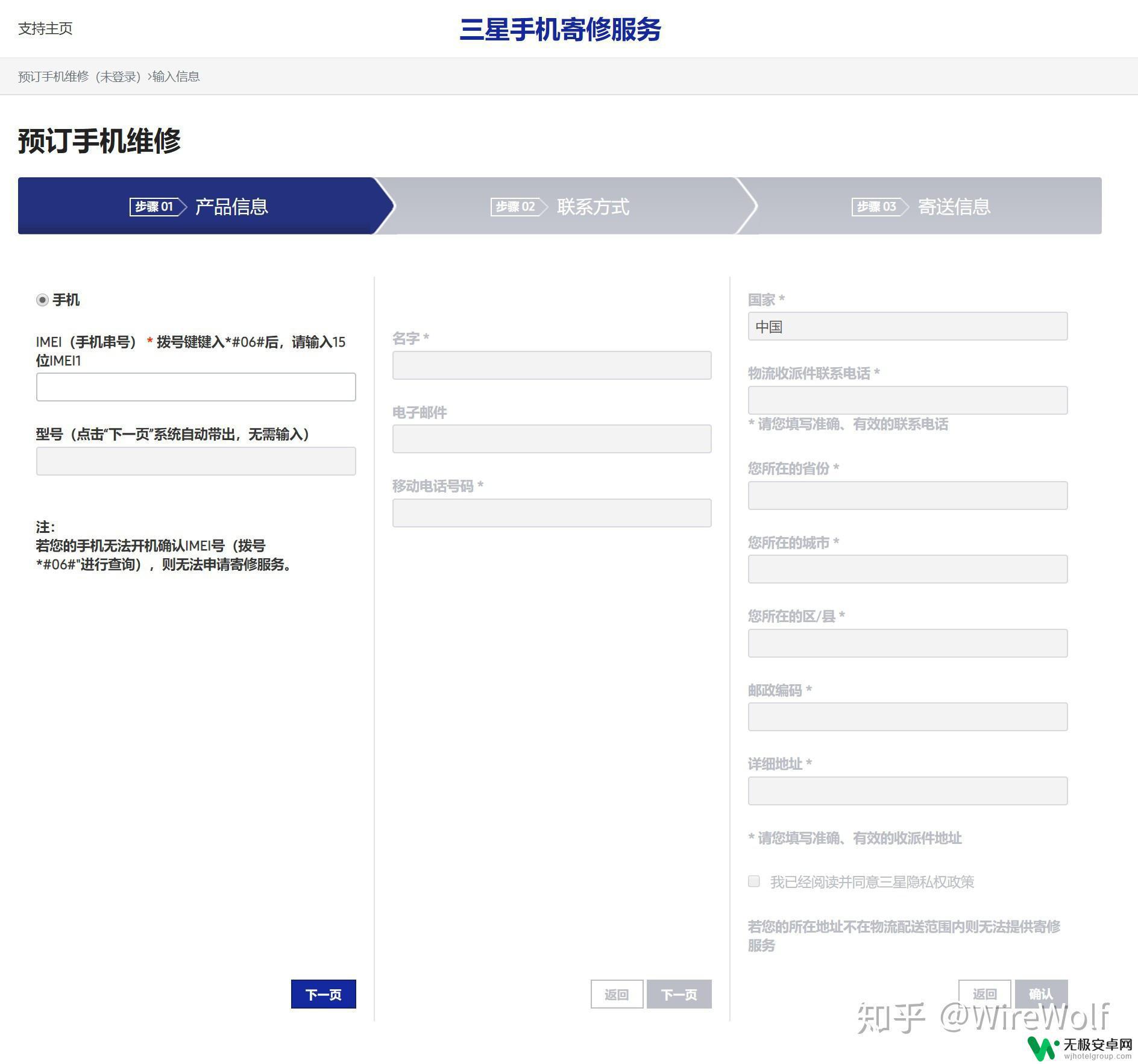1138x1064 pixels.
Task: Click the 物流收派件联系电话 field
Action: [x=908, y=400]
